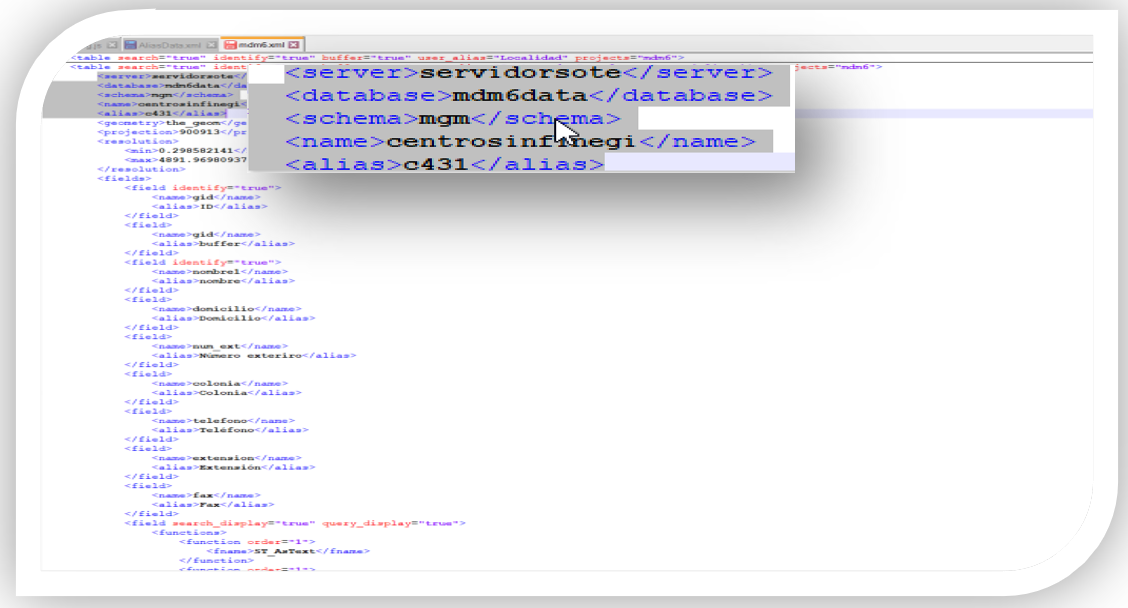Click the blue disk icon on AliasData.xml tab

click(x=129, y=46)
